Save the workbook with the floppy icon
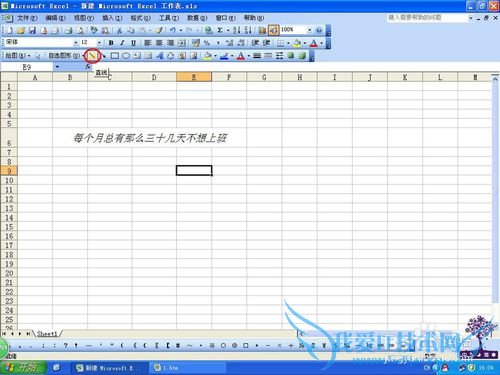The width and height of the screenshot is (500, 375). (x=32, y=30)
